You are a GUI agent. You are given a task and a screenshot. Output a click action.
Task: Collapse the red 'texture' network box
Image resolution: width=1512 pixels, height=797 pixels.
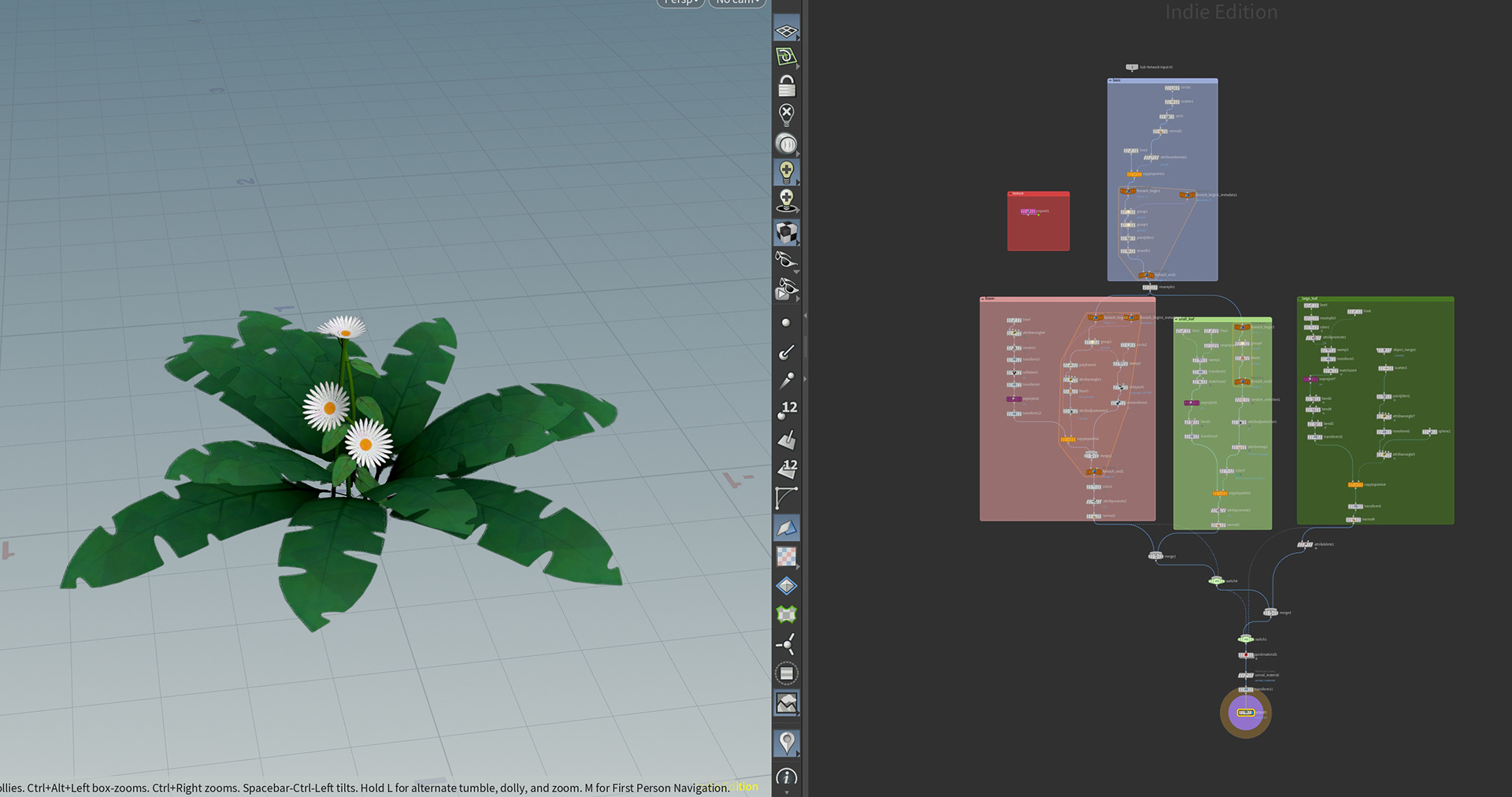point(1010,193)
